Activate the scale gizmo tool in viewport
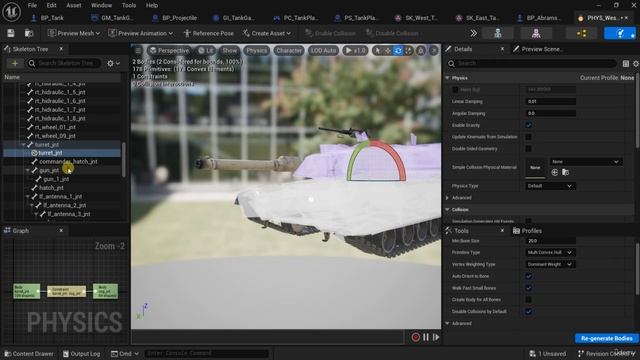This screenshot has width=640, height=360. coord(409,50)
